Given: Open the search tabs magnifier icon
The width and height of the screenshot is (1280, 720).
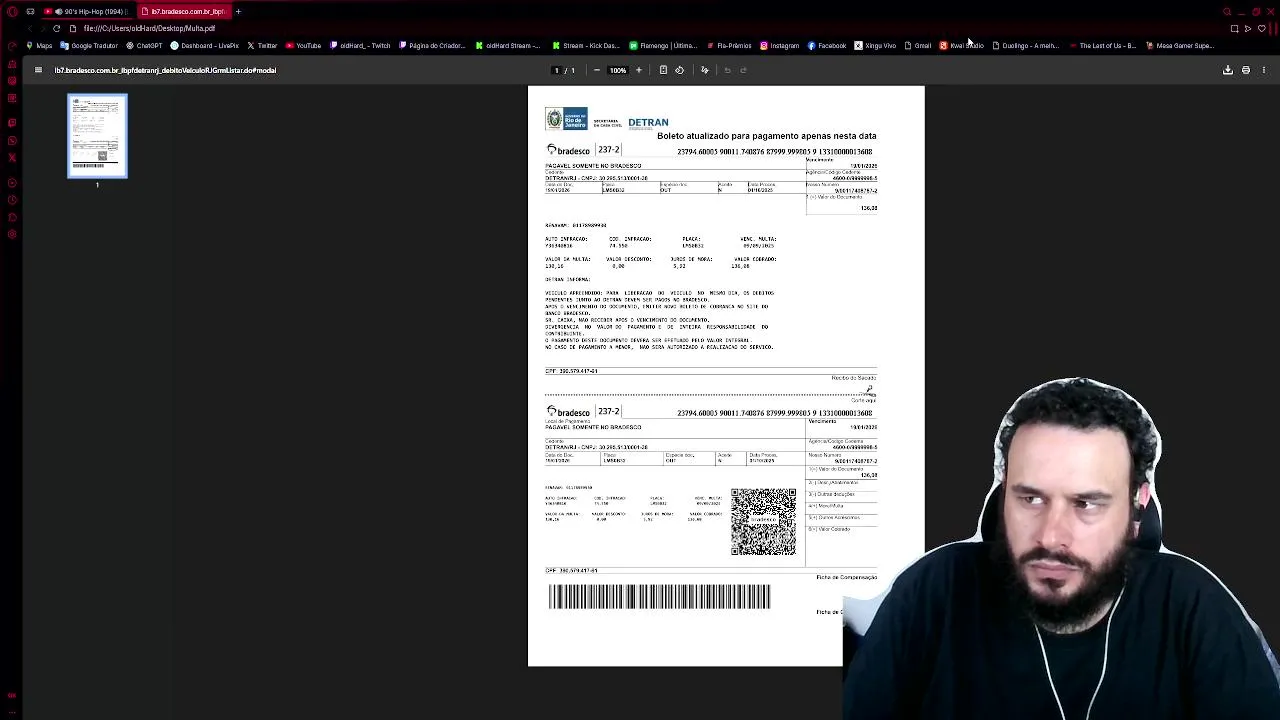Looking at the screenshot, I should click(x=1228, y=11).
